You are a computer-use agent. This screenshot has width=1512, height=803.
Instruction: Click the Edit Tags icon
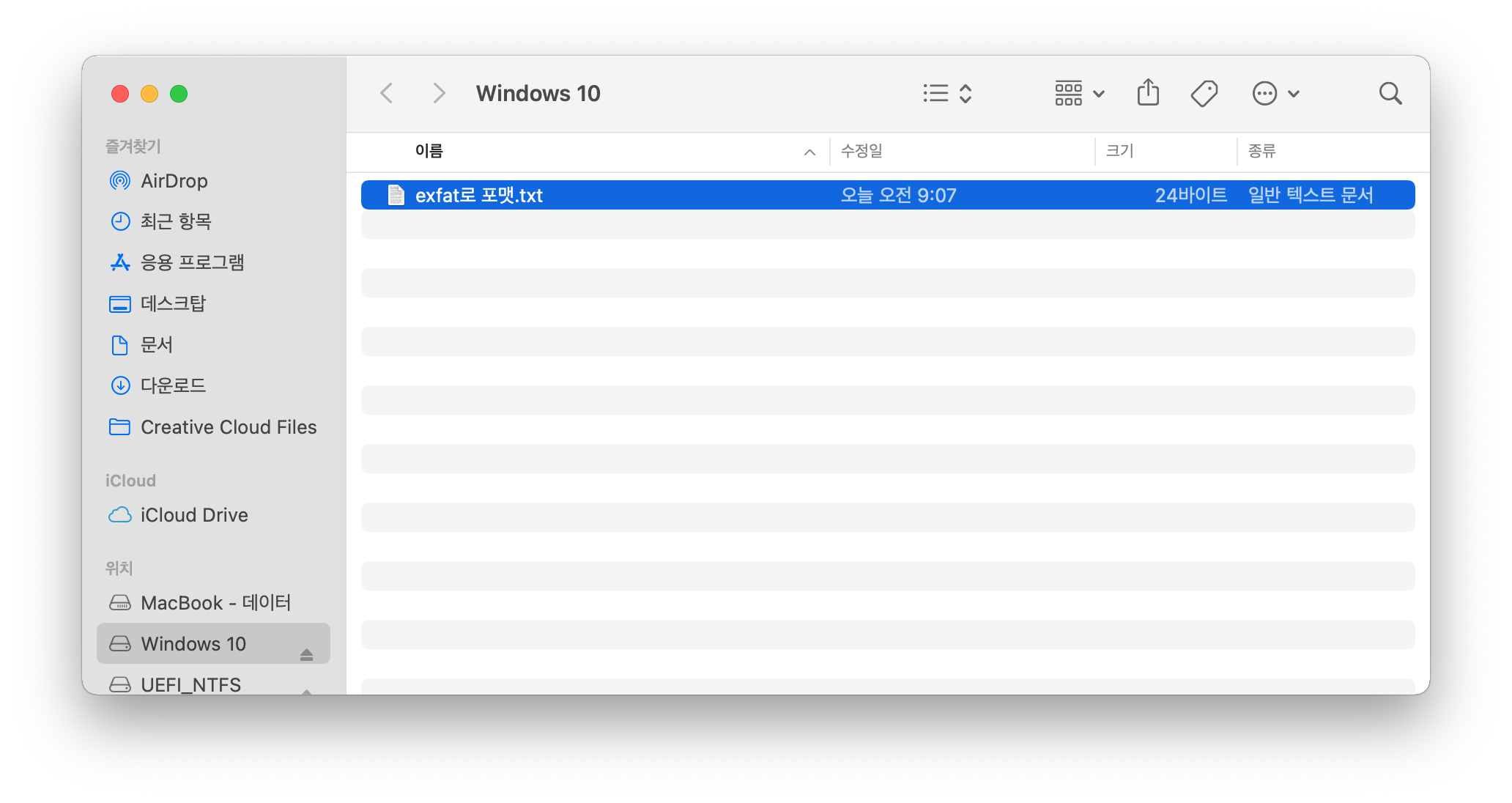point(1204,93)
